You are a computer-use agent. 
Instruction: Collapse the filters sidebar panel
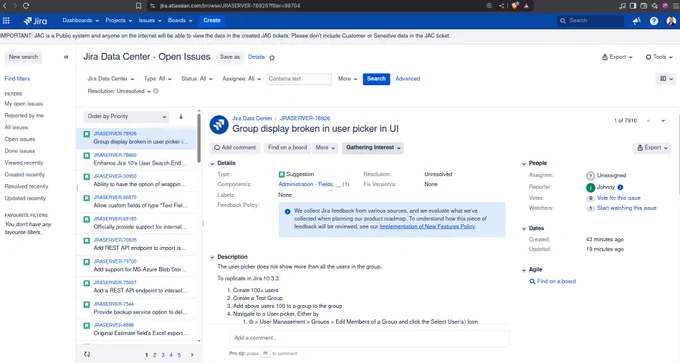[66, 57]
